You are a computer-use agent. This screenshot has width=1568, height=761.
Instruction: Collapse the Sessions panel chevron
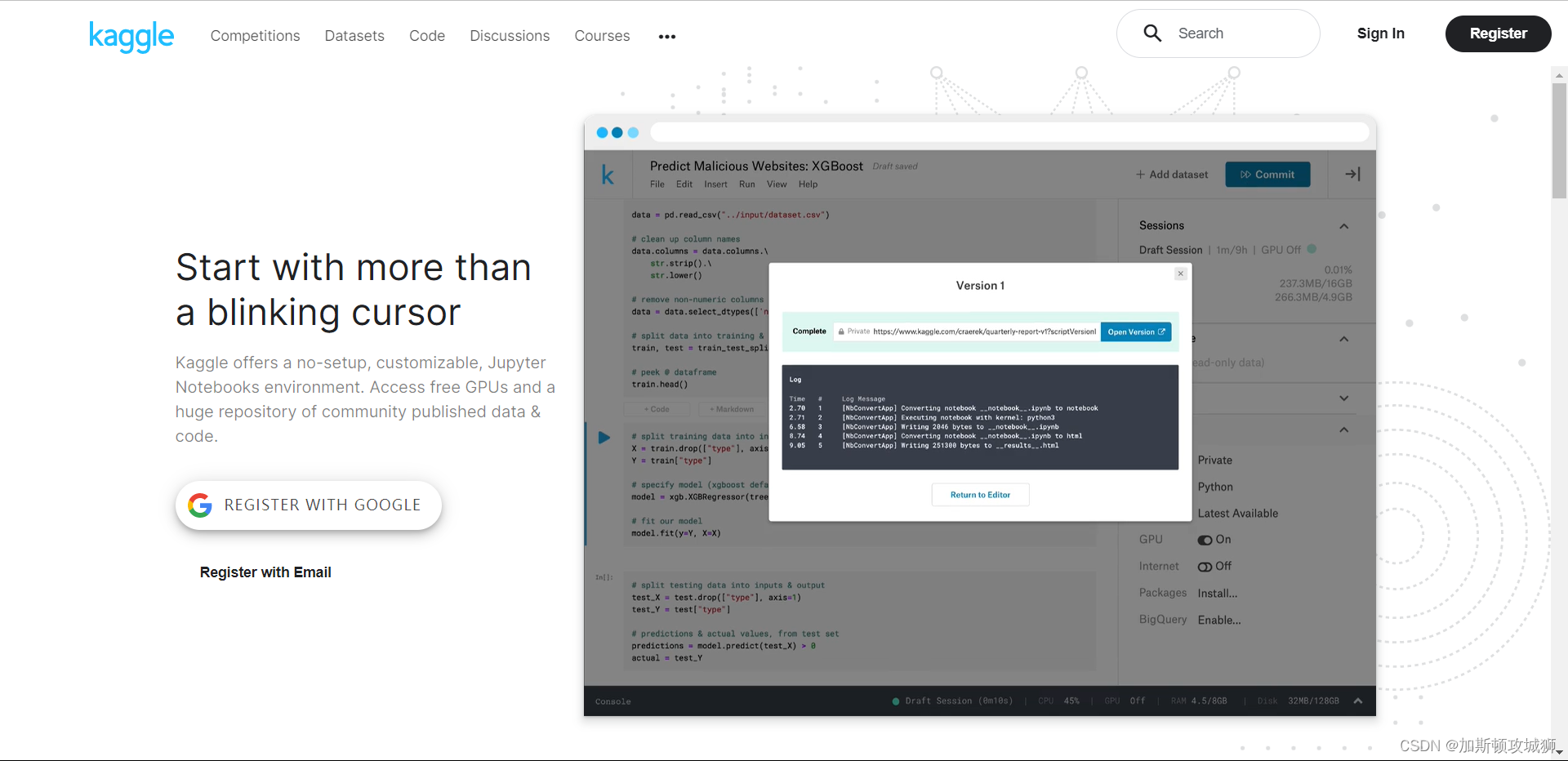(1344, 226)
